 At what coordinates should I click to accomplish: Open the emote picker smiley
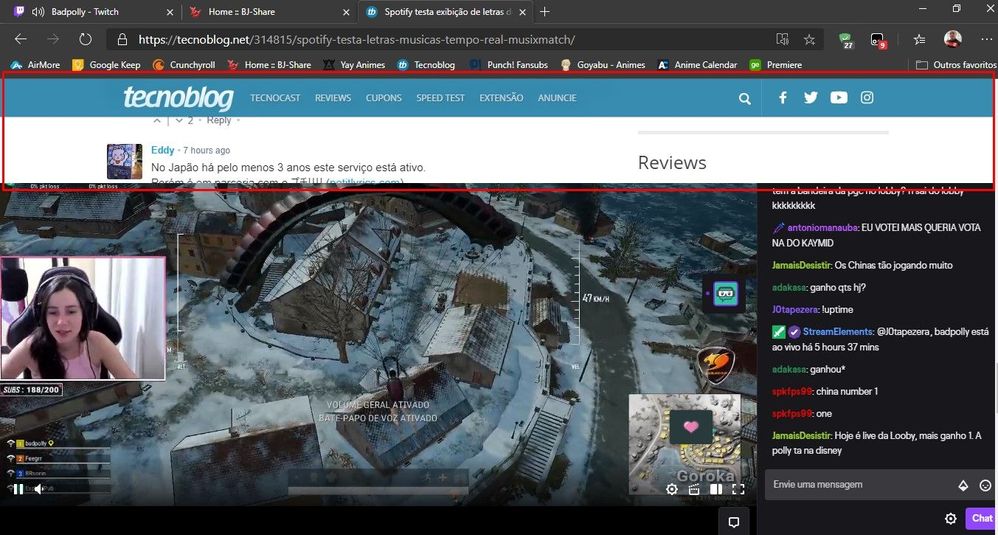tap(985, 485)
